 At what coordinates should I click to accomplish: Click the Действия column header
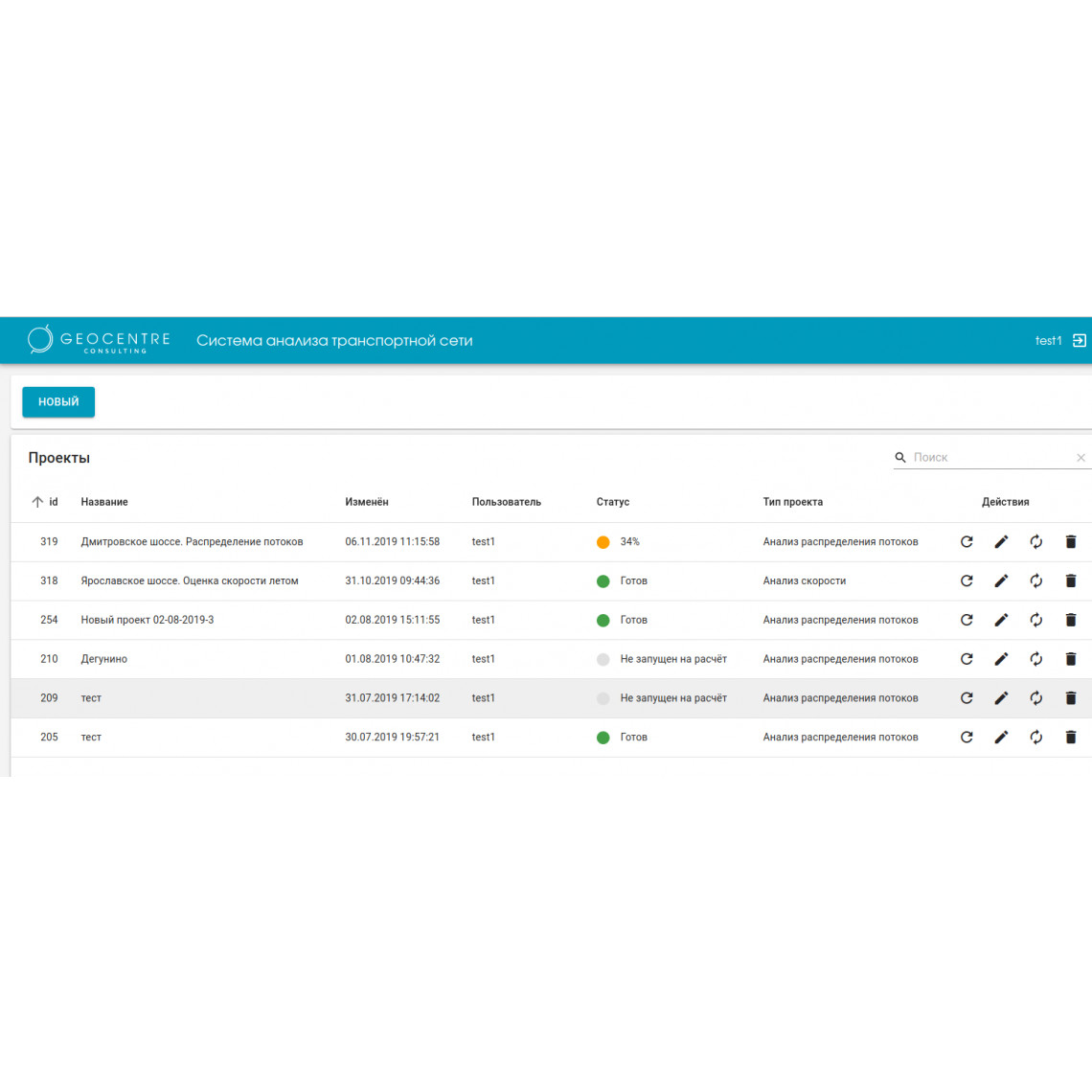pyautogui.click(x=1006, y=502)
